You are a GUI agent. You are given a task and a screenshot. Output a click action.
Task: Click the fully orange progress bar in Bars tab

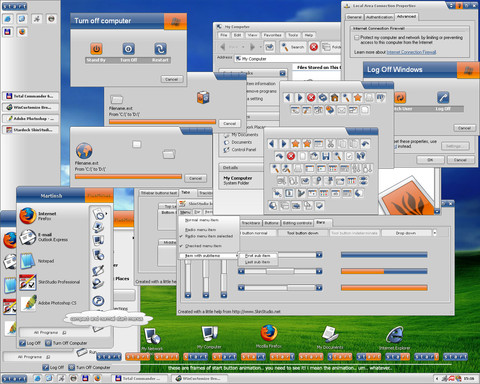coord(384,288)
